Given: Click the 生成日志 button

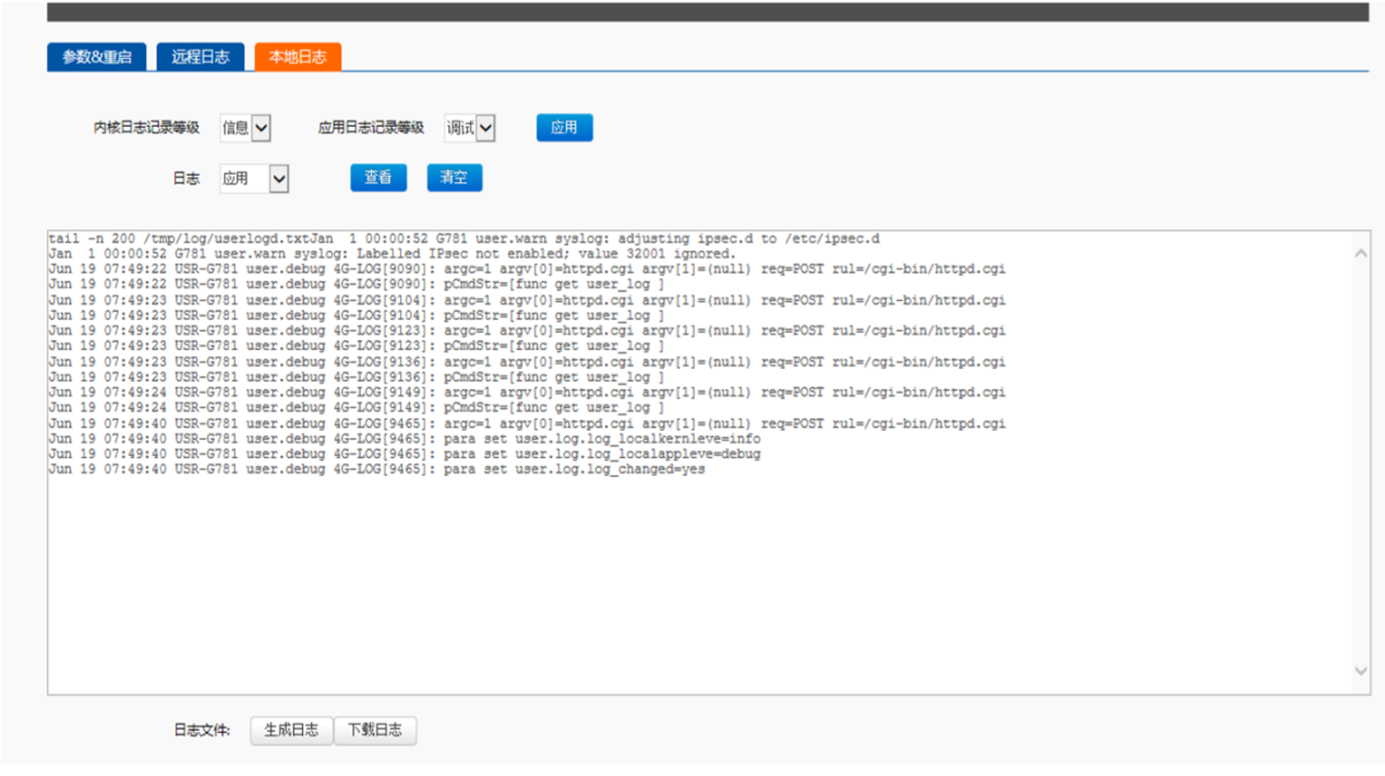Looking at the screenshot, I should (291, 730).
